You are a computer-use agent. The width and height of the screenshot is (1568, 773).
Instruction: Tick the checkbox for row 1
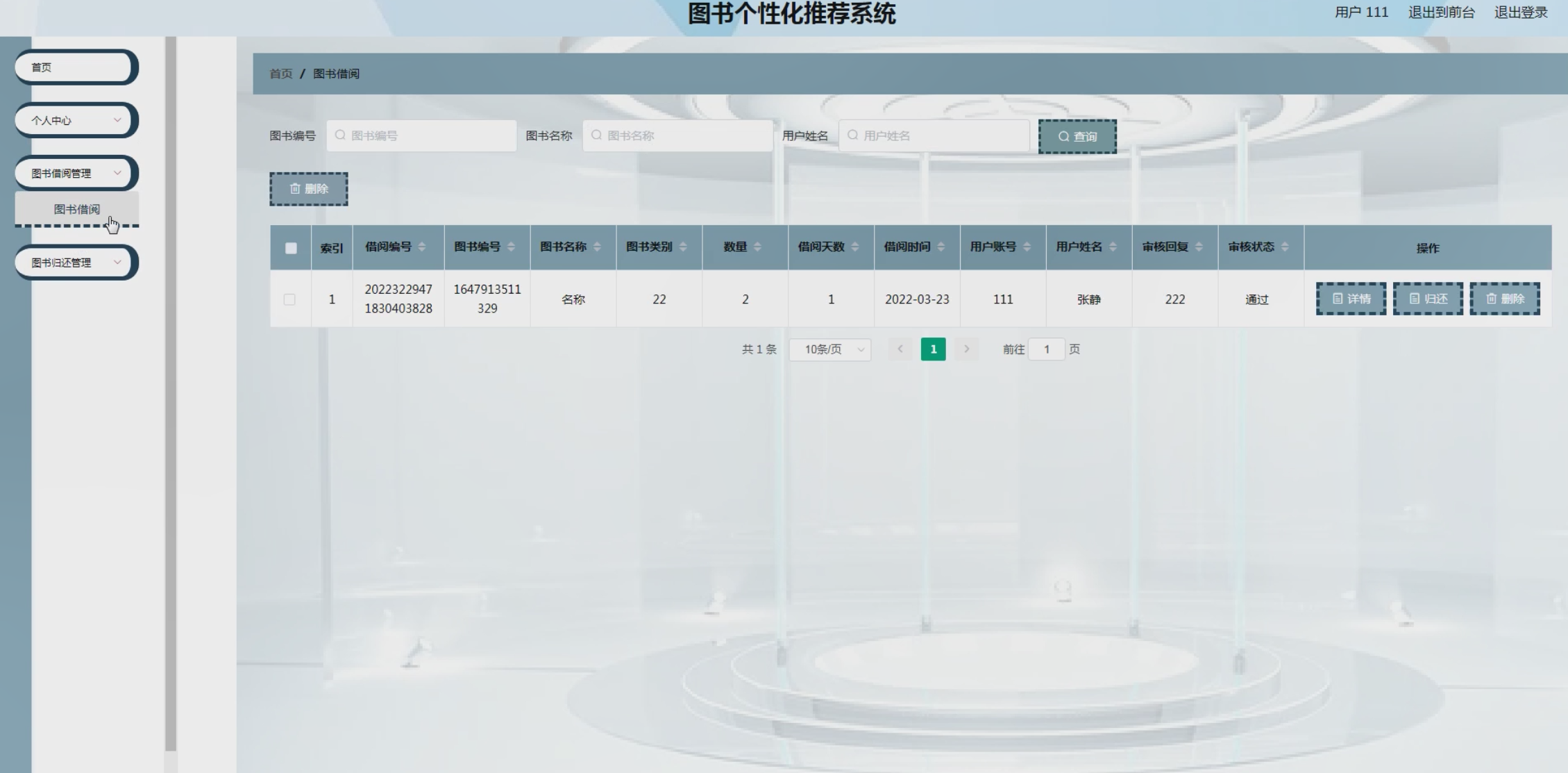[x=289, y=299]
